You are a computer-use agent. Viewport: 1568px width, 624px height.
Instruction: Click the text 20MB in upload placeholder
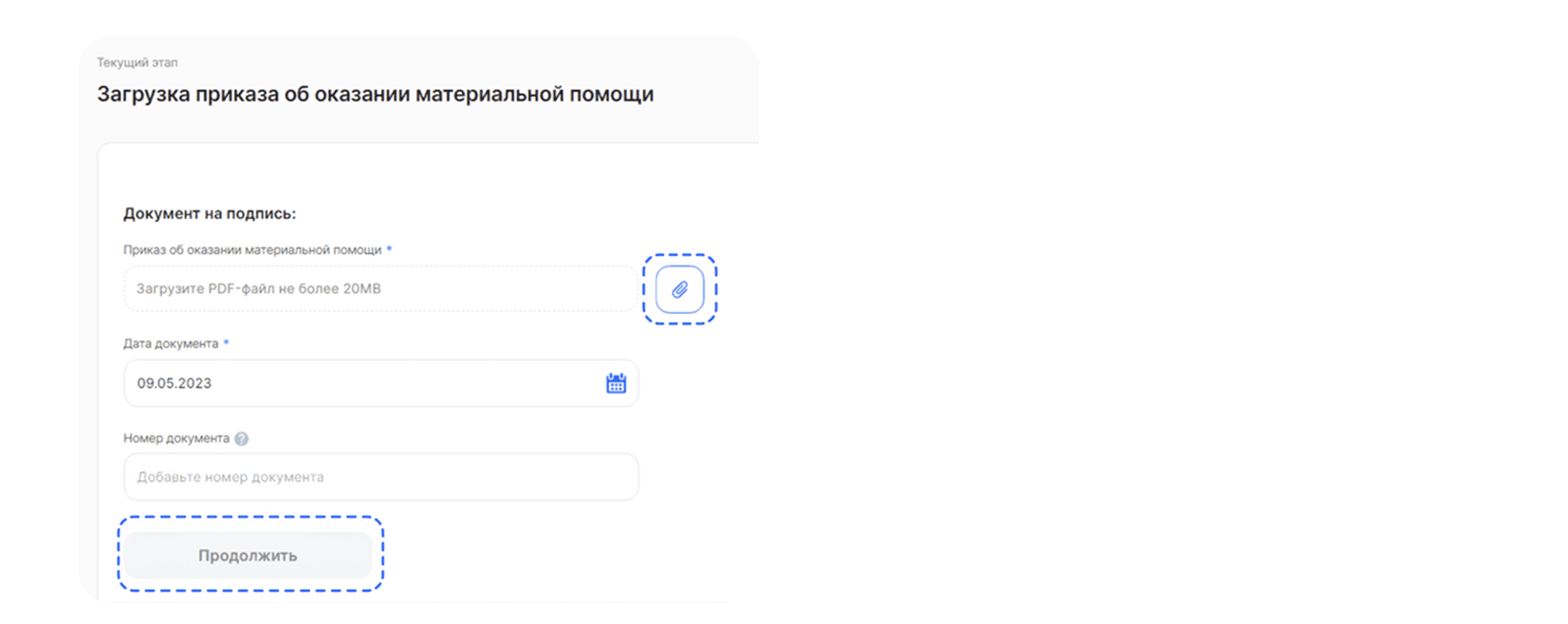click(361, 288)
